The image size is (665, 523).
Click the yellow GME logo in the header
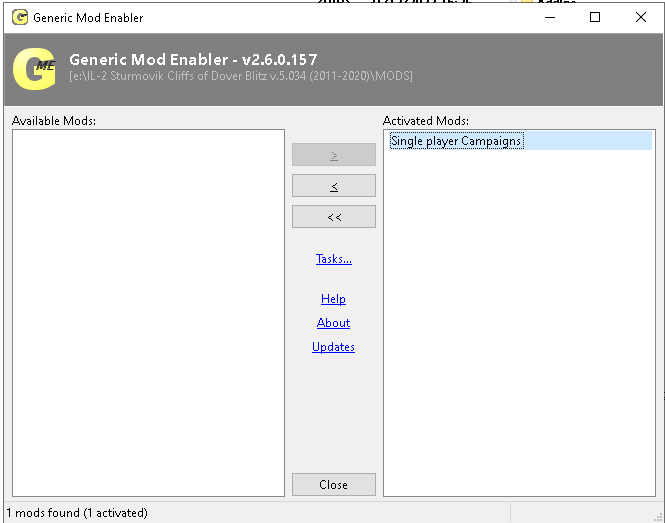[x=34, y=69]
